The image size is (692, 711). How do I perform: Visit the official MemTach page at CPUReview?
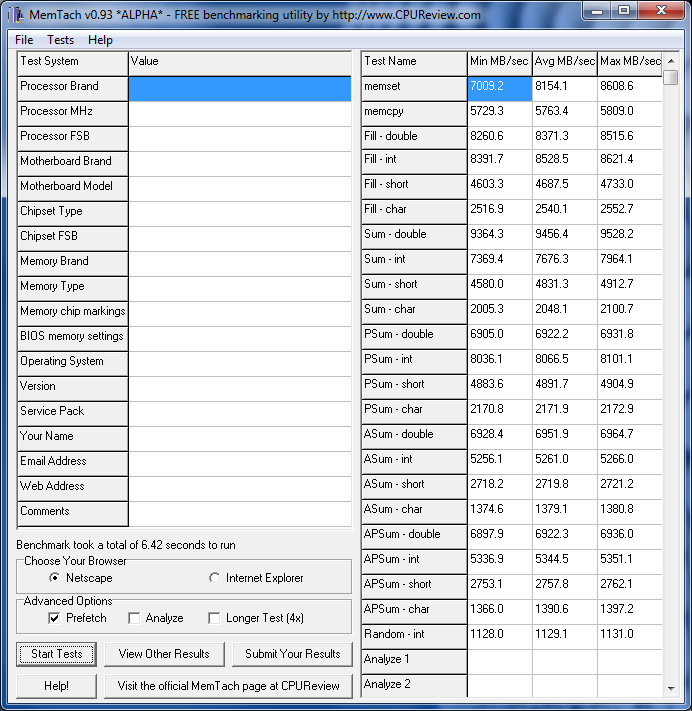[x=228, y=686]
